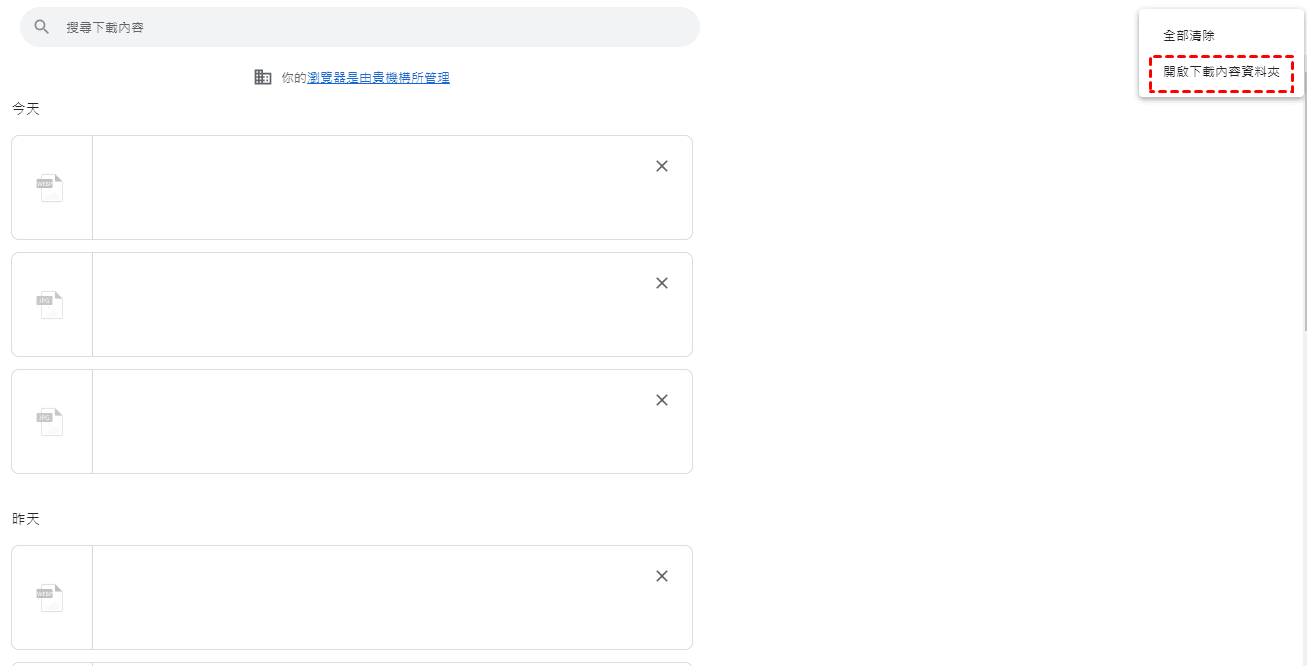This screenshot has width=1307, height=666.
Task: Click the organization building icon
Action: point(263,77)
